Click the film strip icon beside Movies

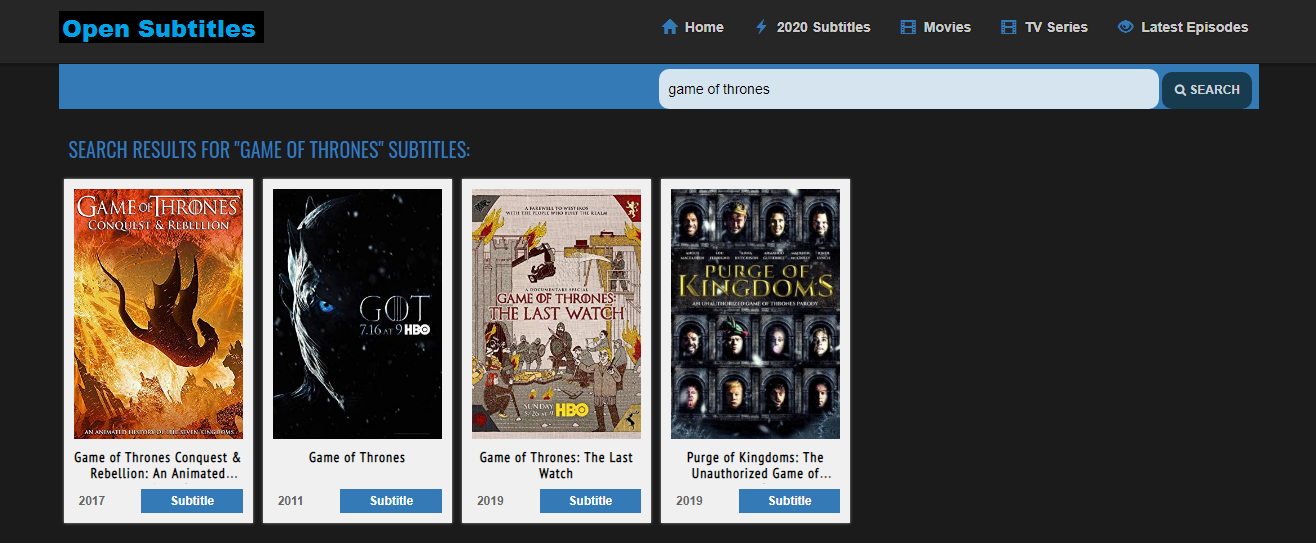pos(908,27)
